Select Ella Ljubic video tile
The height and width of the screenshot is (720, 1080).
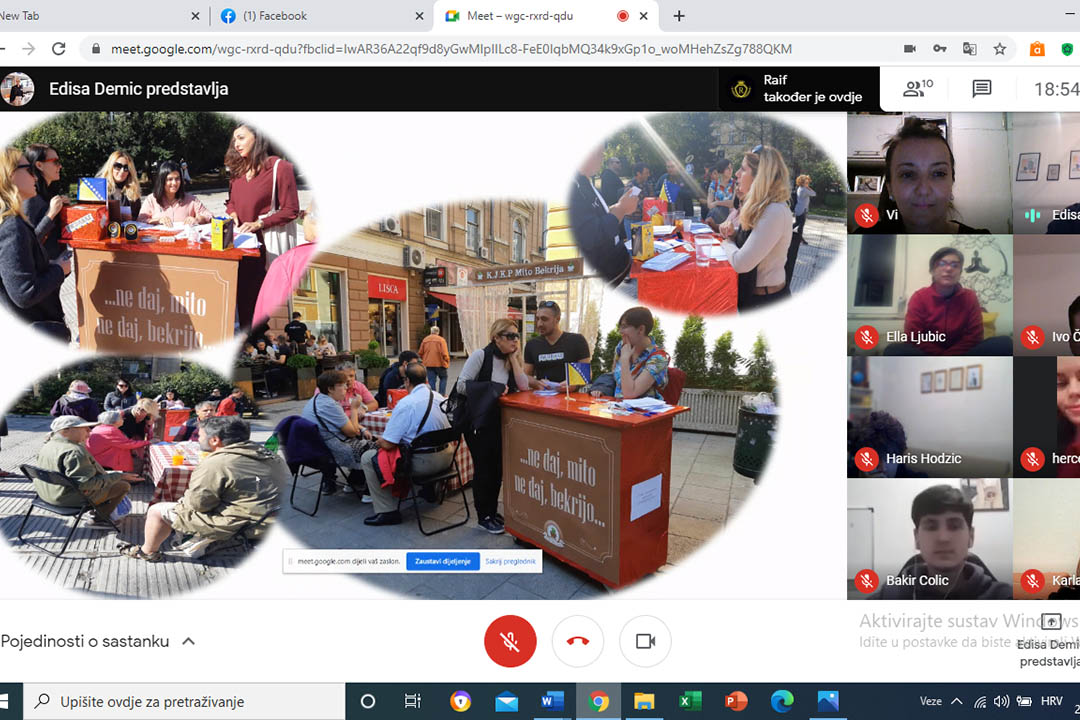[930, 295]
